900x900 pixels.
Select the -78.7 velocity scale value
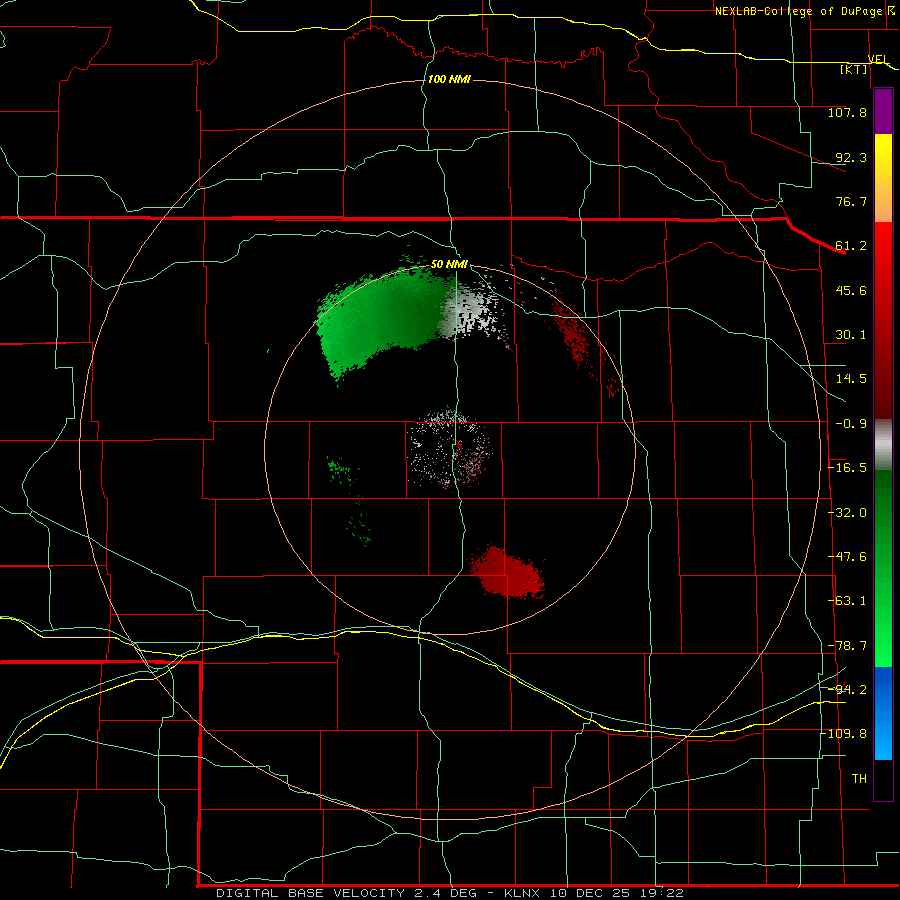848,646
